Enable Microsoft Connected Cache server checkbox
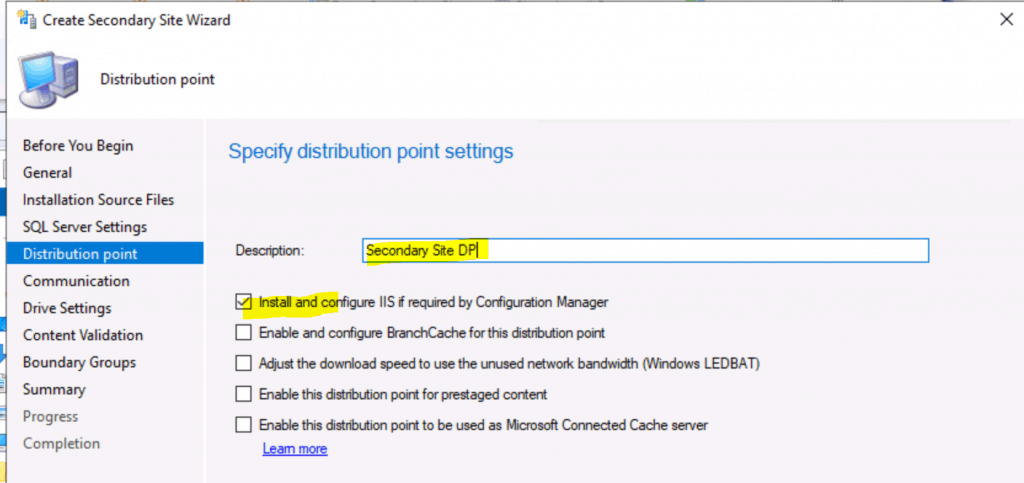Screen dimensions: 1024x483 [x=243, y=425]
